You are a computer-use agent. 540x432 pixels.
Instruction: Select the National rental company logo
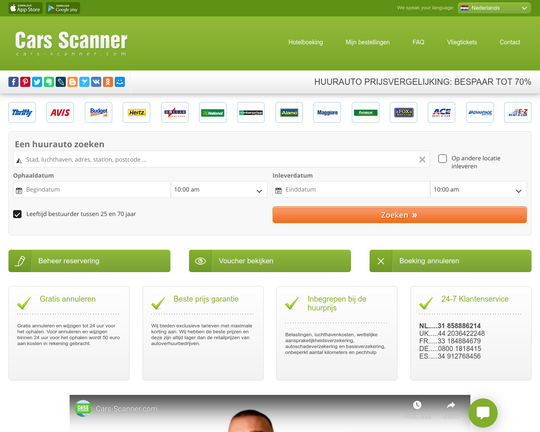(213, 112)
